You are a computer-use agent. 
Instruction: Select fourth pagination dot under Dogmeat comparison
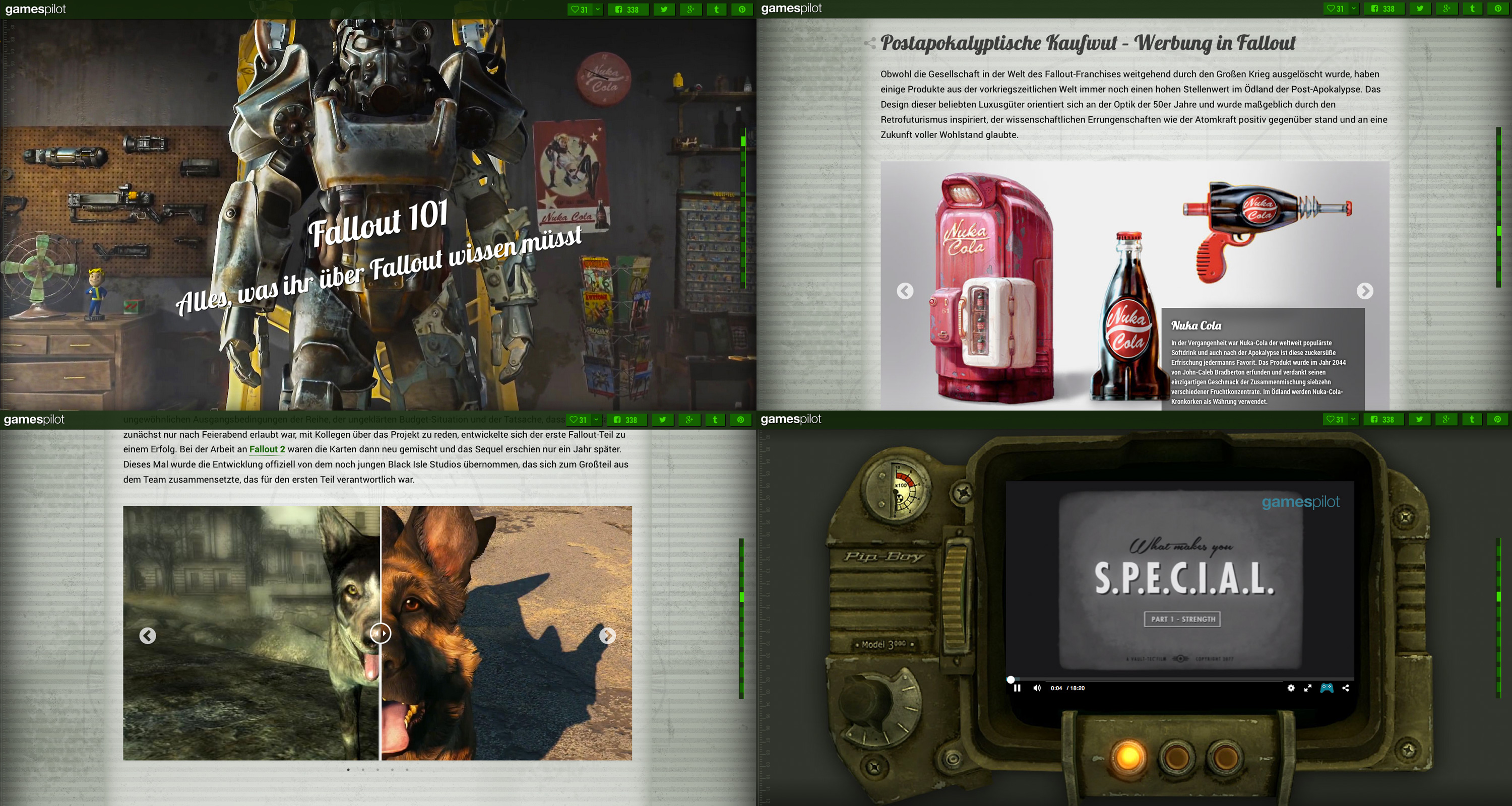click(x=392, y=769)
